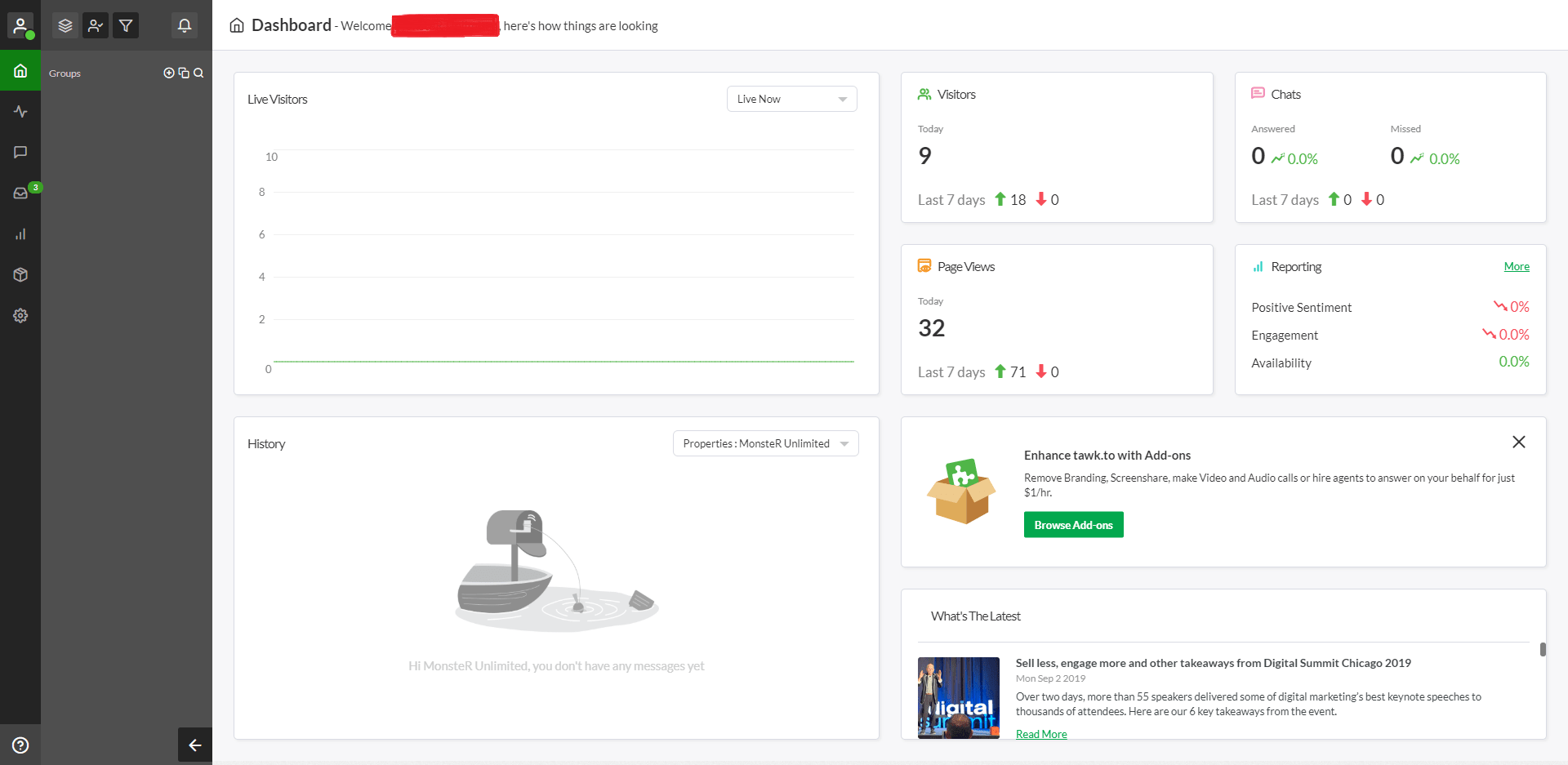Open the Messaging chat bubble icon
Screen dimensions: 1568x765
click(20, 153)
